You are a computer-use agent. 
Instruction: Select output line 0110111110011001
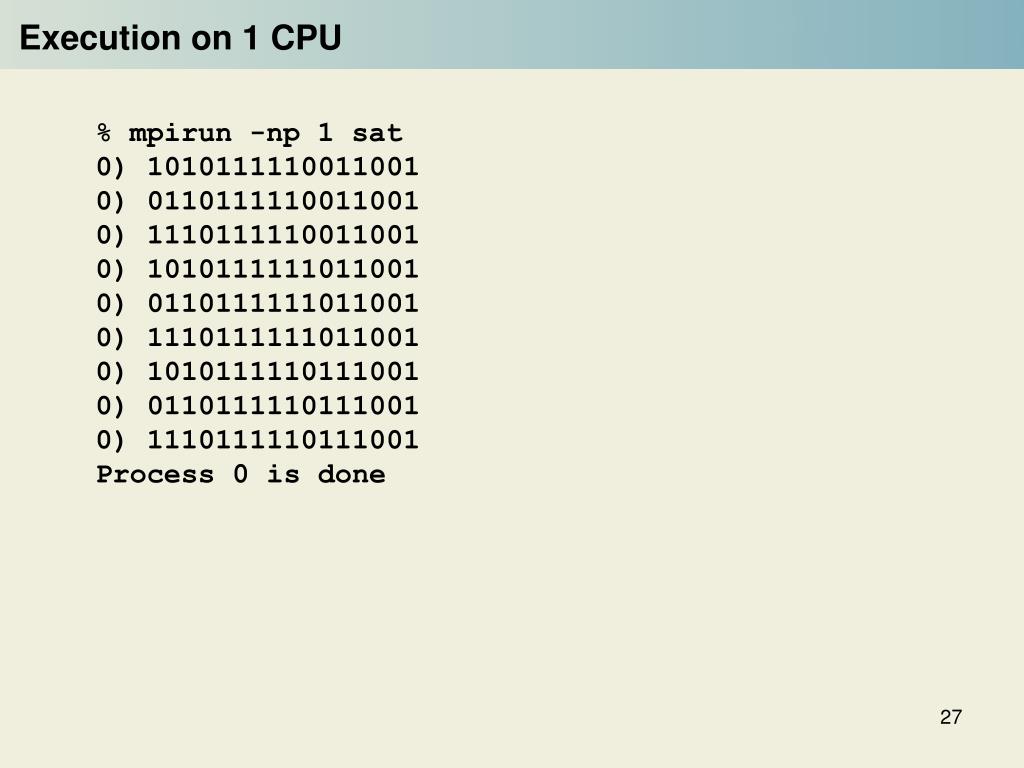pyautogui.click(x=257, y=201)
